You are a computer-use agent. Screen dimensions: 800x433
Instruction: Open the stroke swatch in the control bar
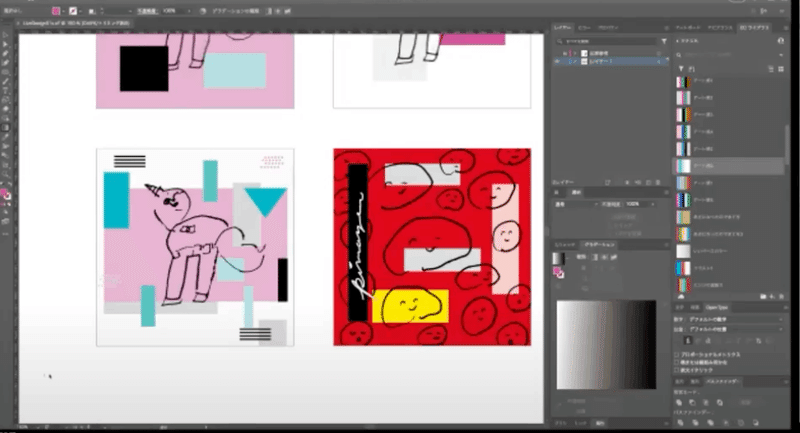[x=73, y=11]
